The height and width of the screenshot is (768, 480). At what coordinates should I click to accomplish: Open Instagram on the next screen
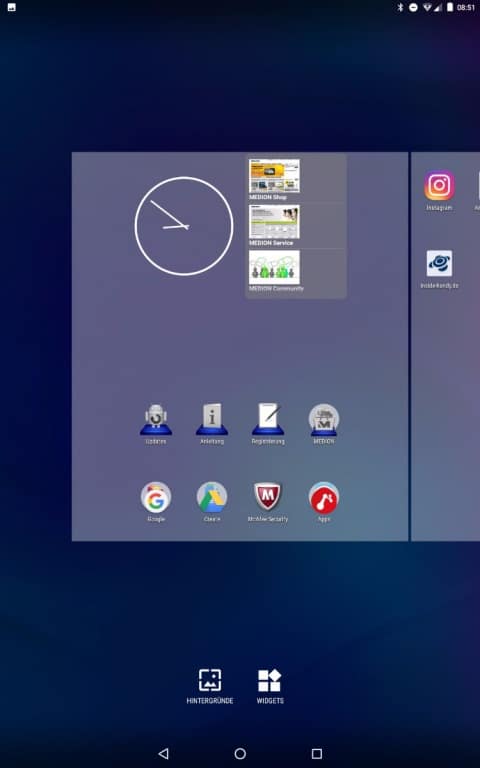(x=439, y=186)
